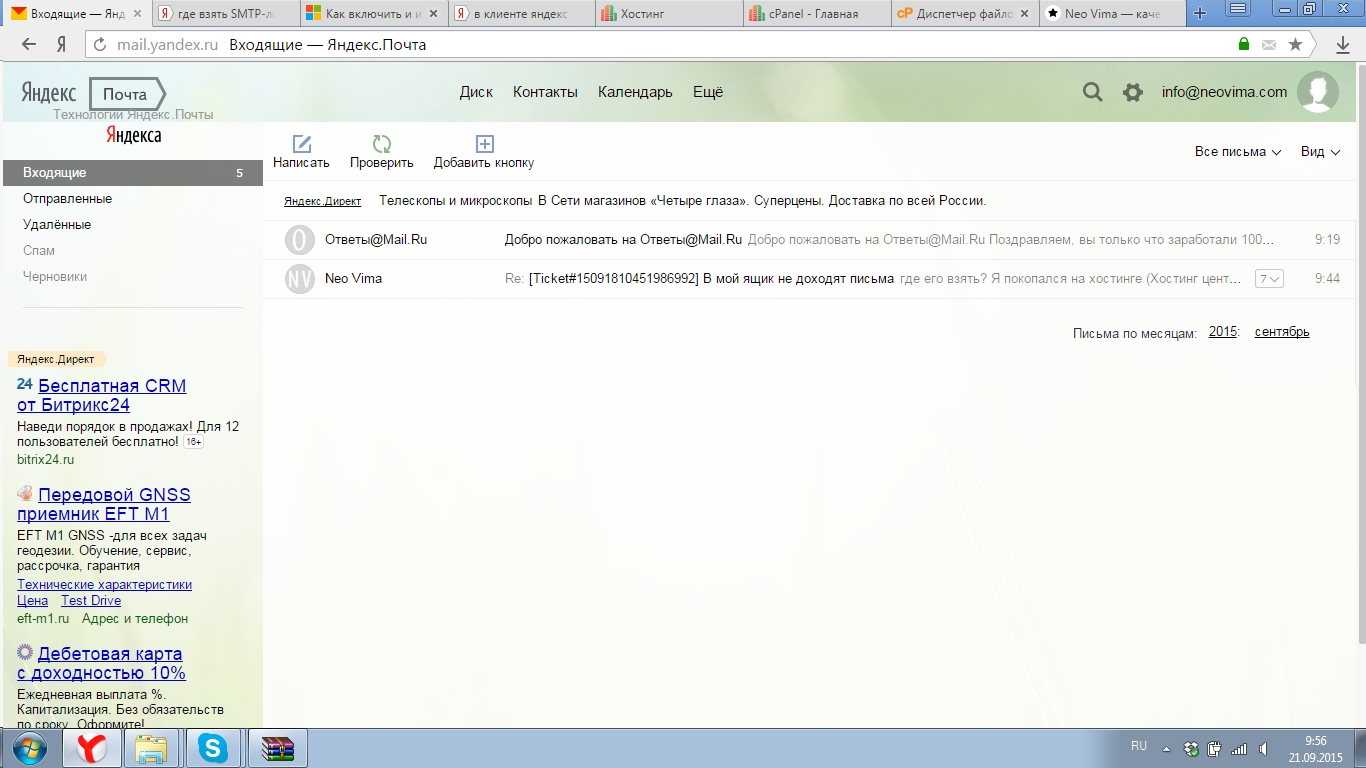Click the envelope icon in address bar
Viewport: 1366px width, 768px height.
click(x=1269, y=45)
